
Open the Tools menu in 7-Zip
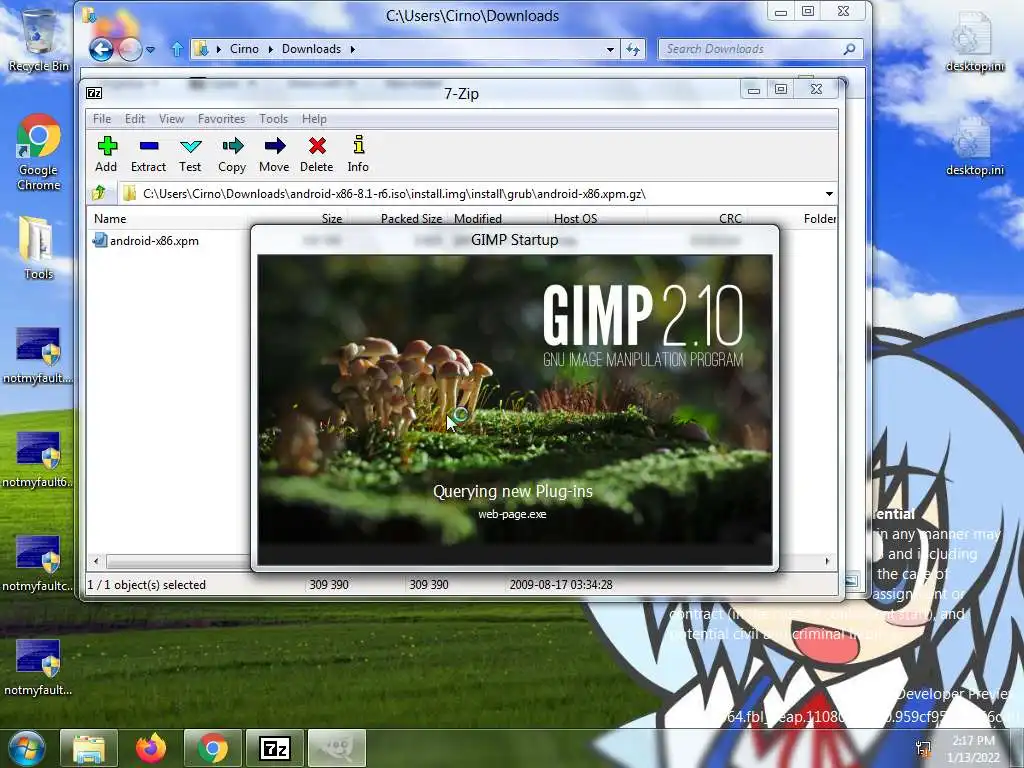coord(274,119)
